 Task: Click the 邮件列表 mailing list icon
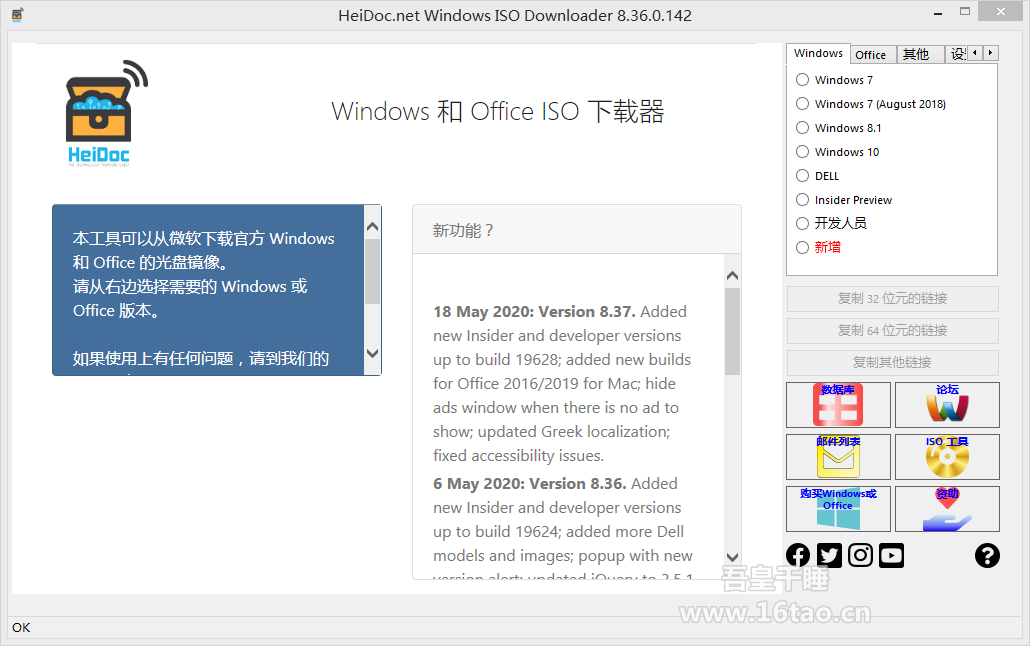838,457
